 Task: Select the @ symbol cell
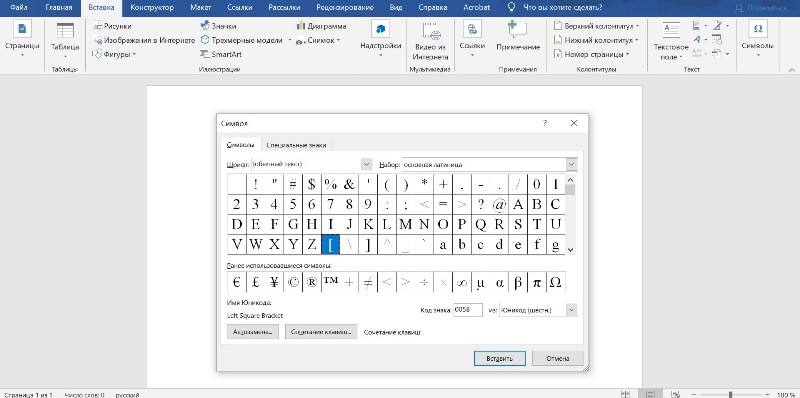click(x=499, y=204)
